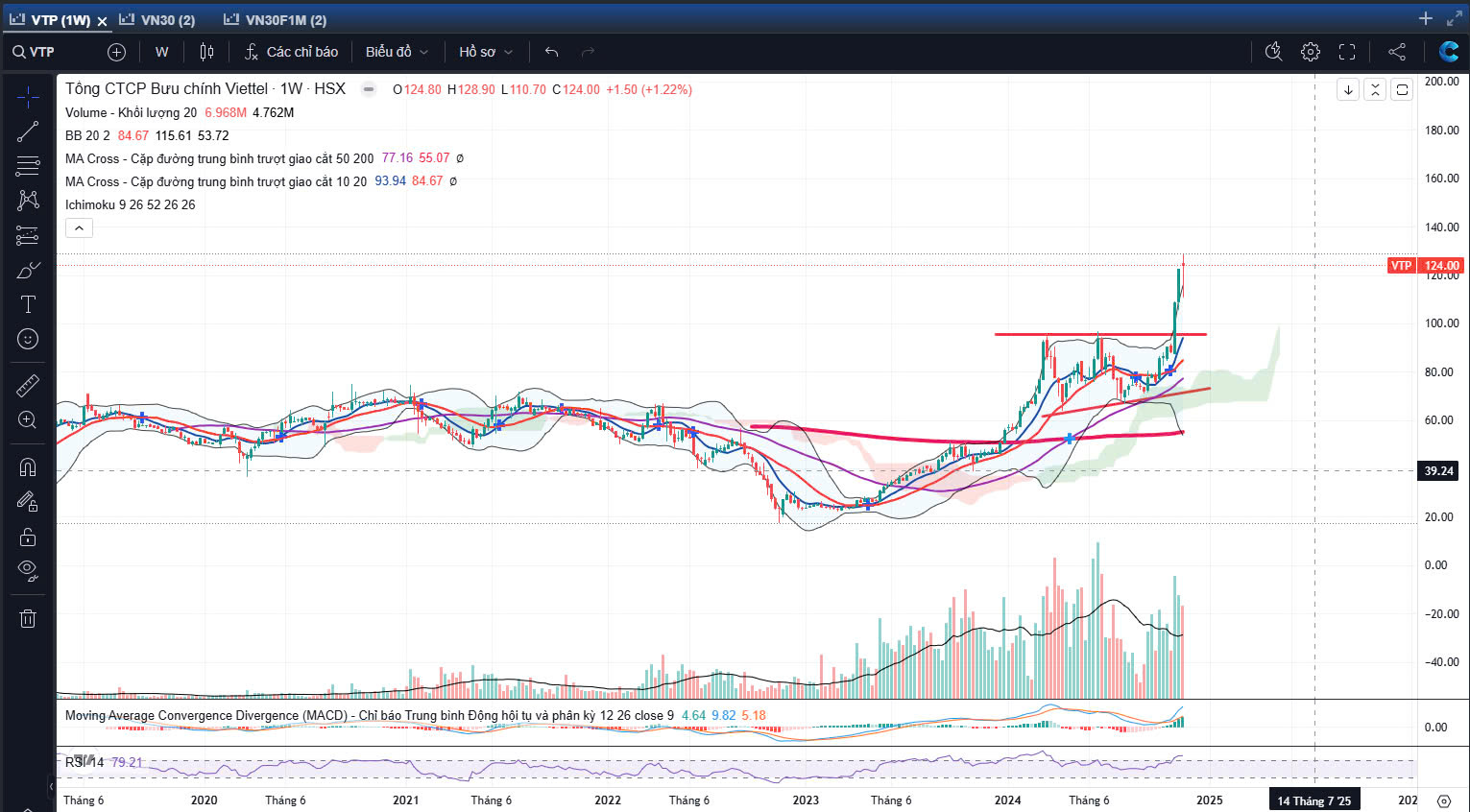Open the forecasting and measurement tools
The height and width of the screenshot is (812, 1470).
pyautogui.click(x=28, y=235)
